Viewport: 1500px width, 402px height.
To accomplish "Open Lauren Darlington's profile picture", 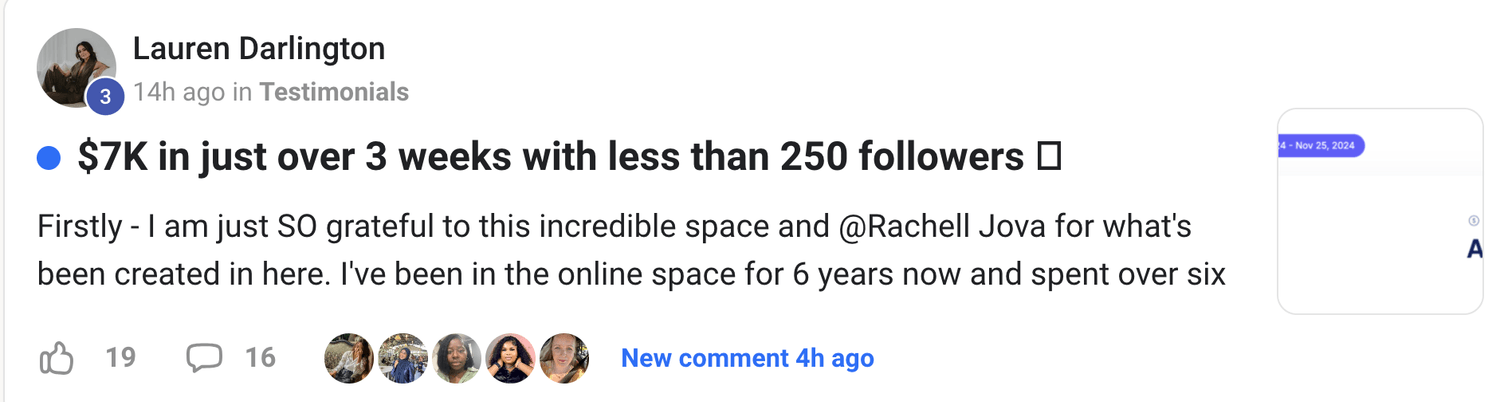I will tap(72, 64).
